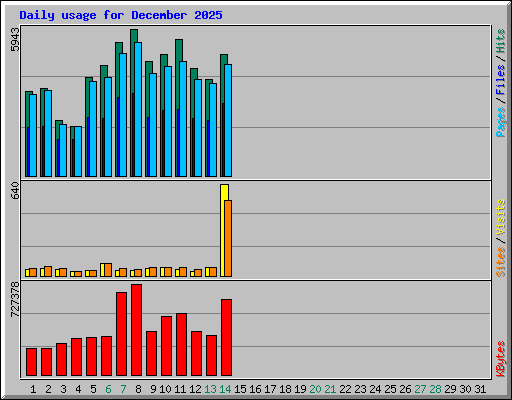The image size is (512, 400).
Task: Click the red KBytes bar for day 1
Action: click(x=31, y=362)
